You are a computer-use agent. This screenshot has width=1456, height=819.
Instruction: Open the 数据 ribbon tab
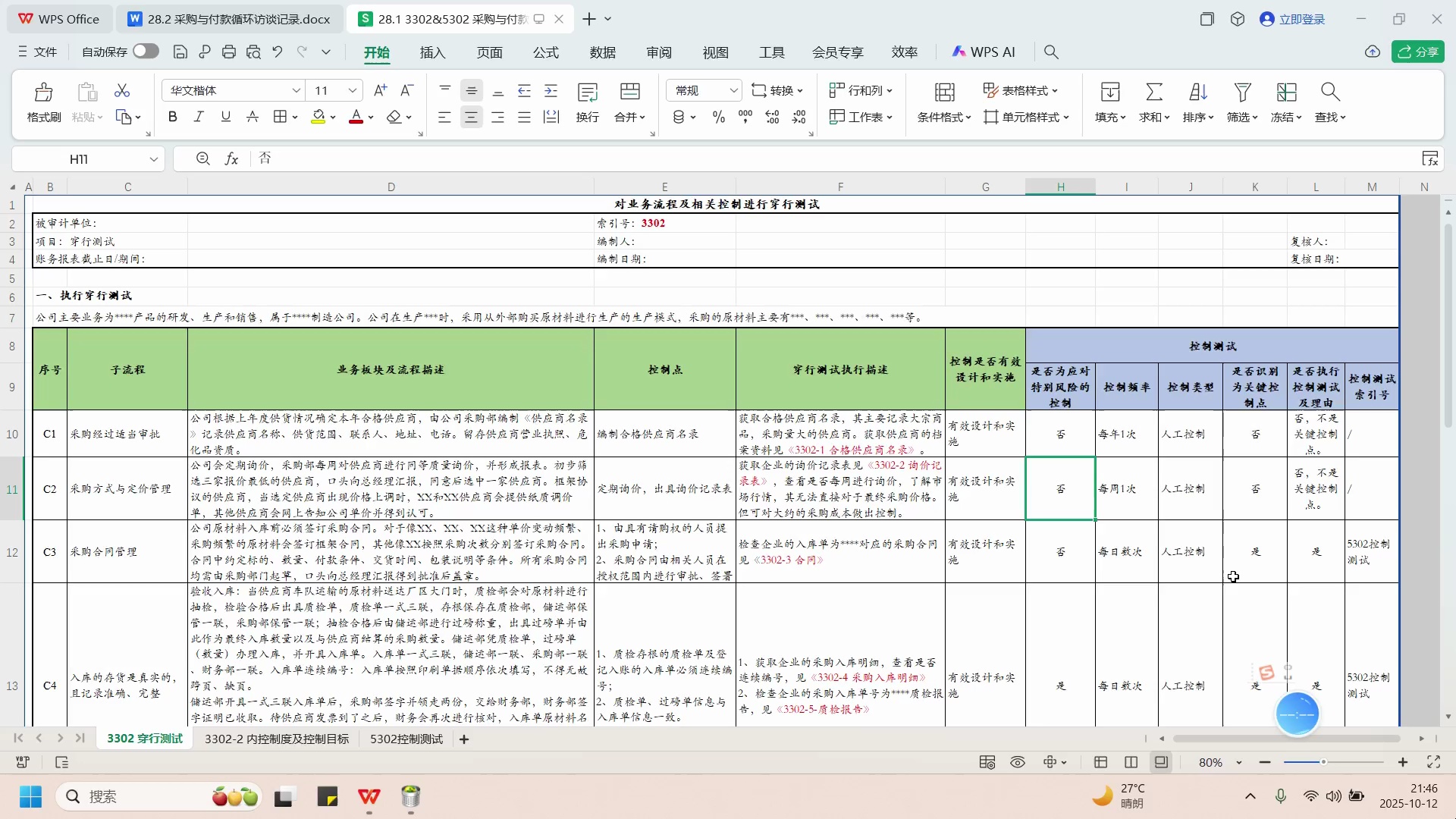(x=603, y=52)
